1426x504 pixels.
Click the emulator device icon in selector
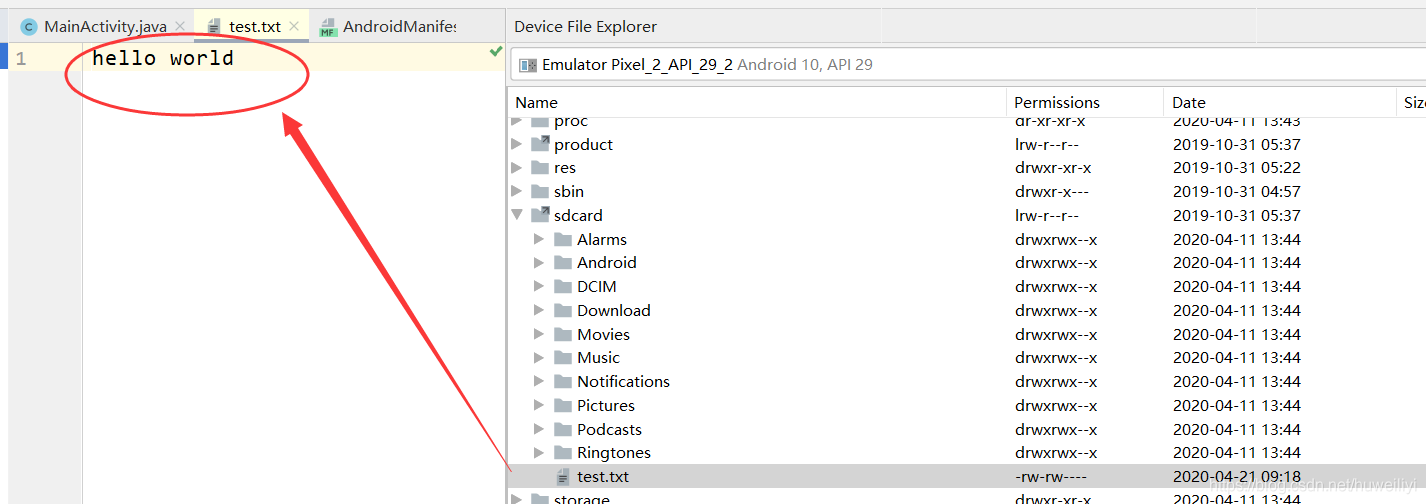(x=528, y=65)
